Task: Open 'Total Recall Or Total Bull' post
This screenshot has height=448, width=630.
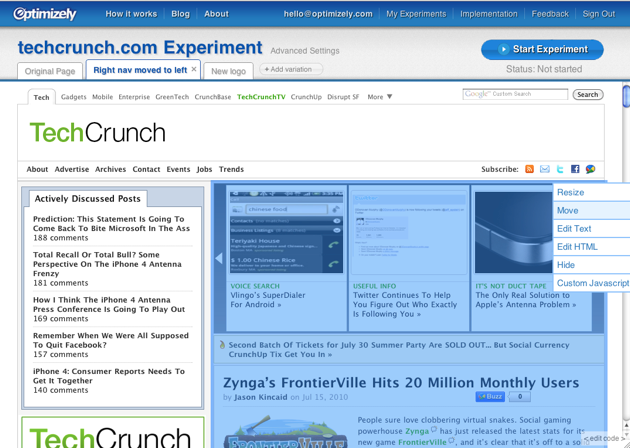Action: (107, 264)
